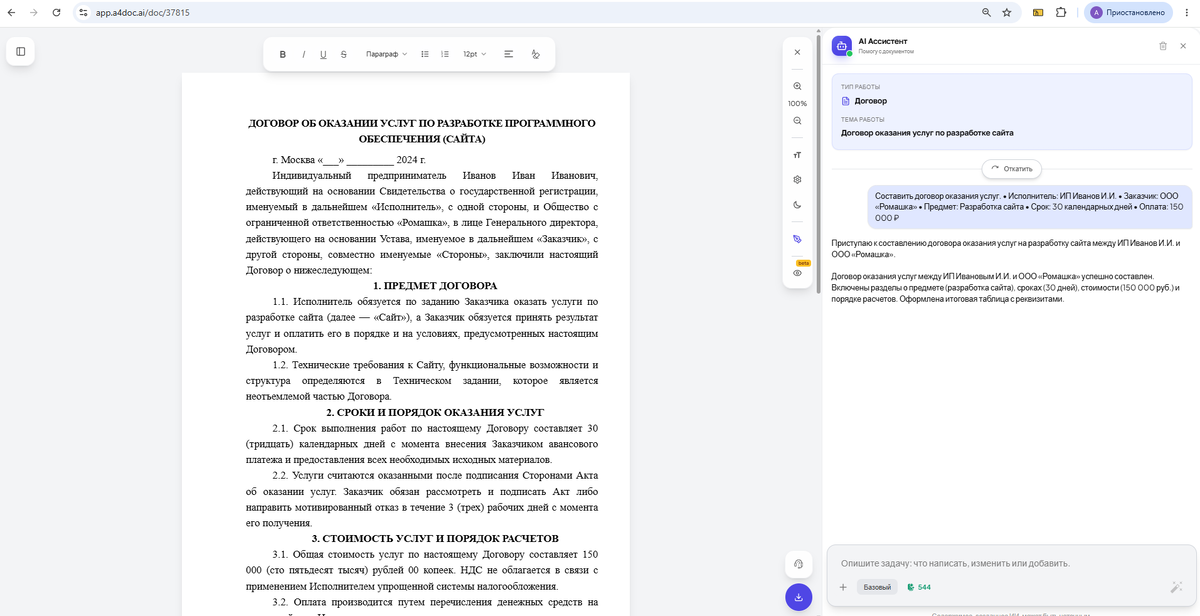The image size is (1200, 616).
Task: Click the address bar URL
Action: (x=143, y=13)
